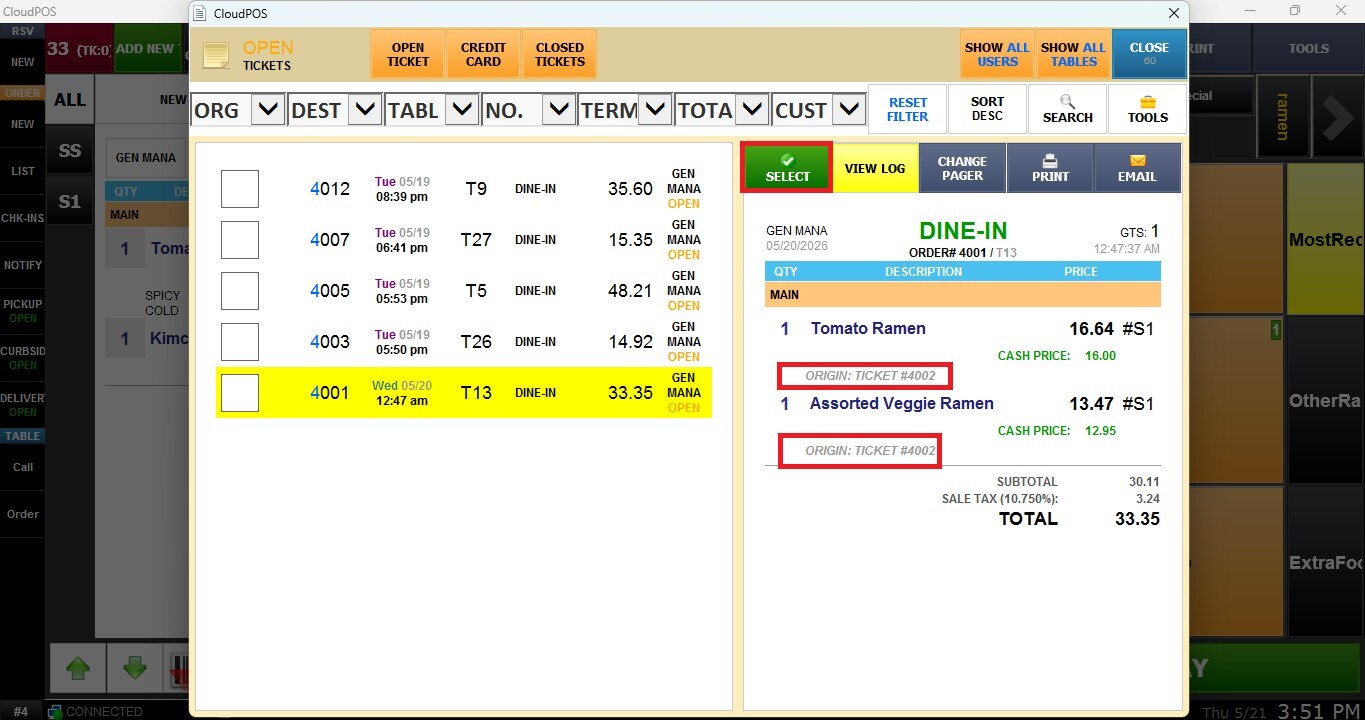Click NOTIFY in the left sidebar
This screenshot has height=720, width=1365.
[x=22, y=265]
